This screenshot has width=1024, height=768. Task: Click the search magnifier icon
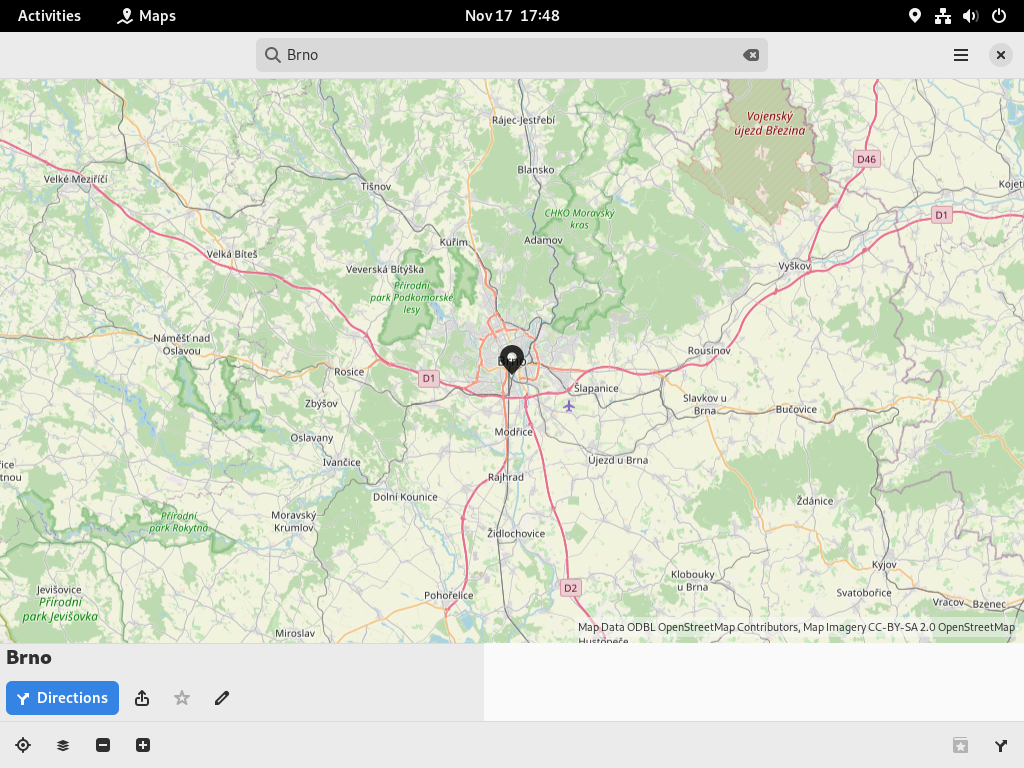(x=272, y=55)
